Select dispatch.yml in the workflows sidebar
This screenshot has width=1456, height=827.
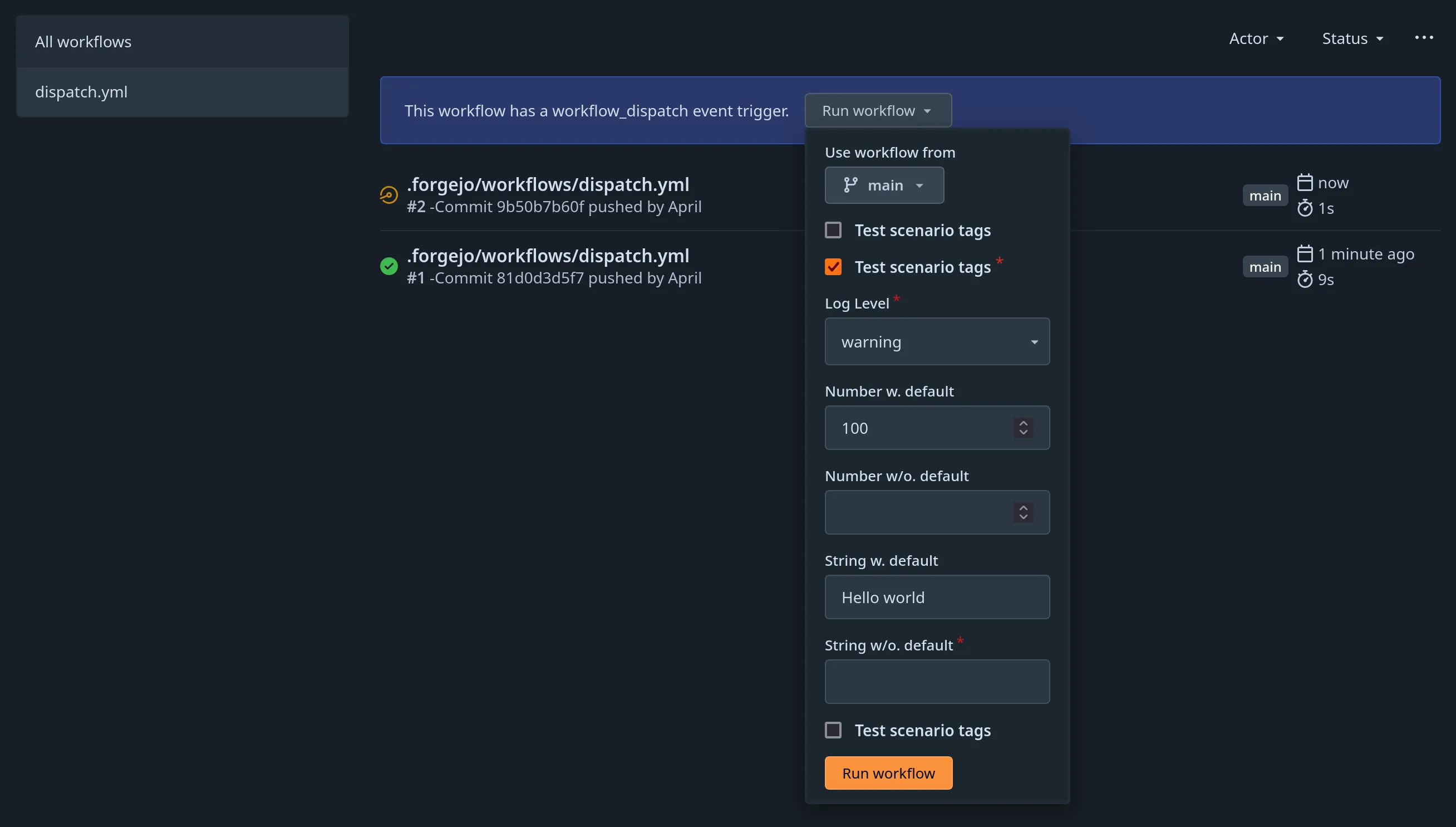pos(81,91)
